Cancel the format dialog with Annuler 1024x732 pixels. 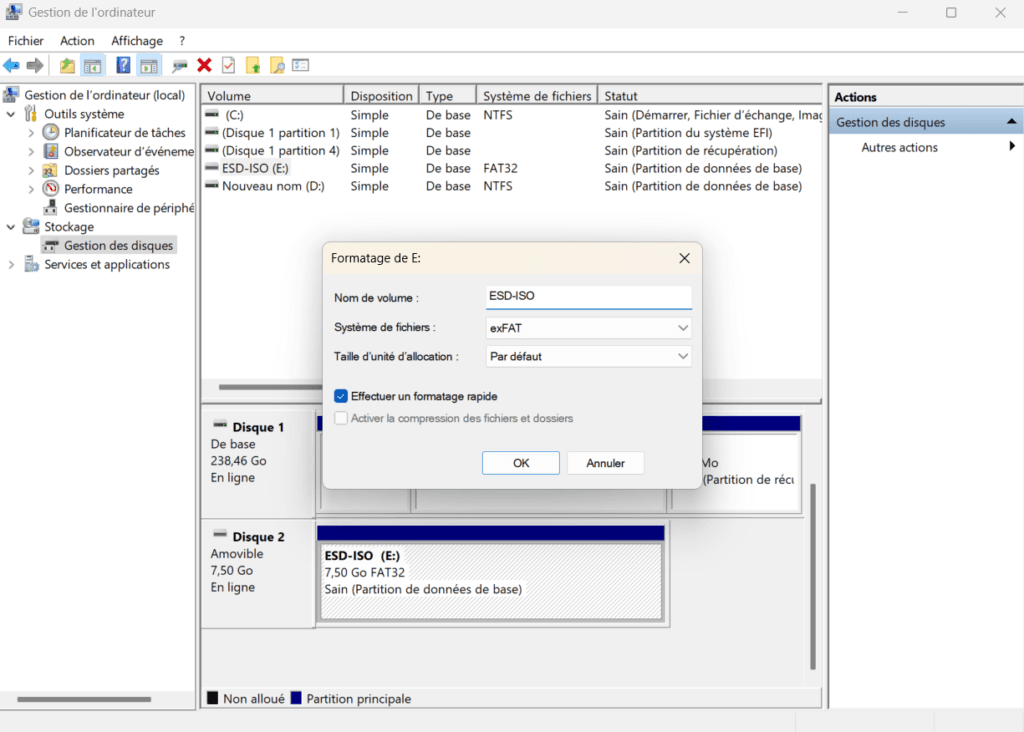[605, 462]
